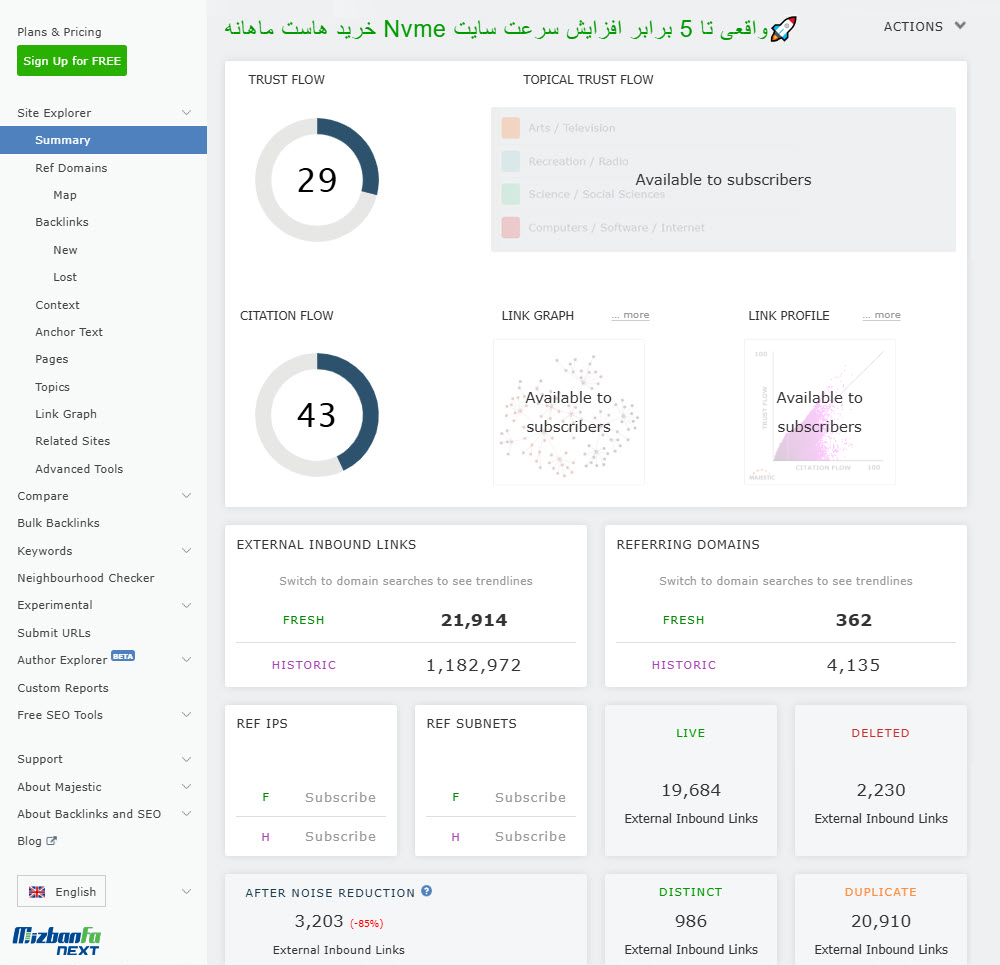
Task: Go to the Pages report
Action: pos(52,359)
